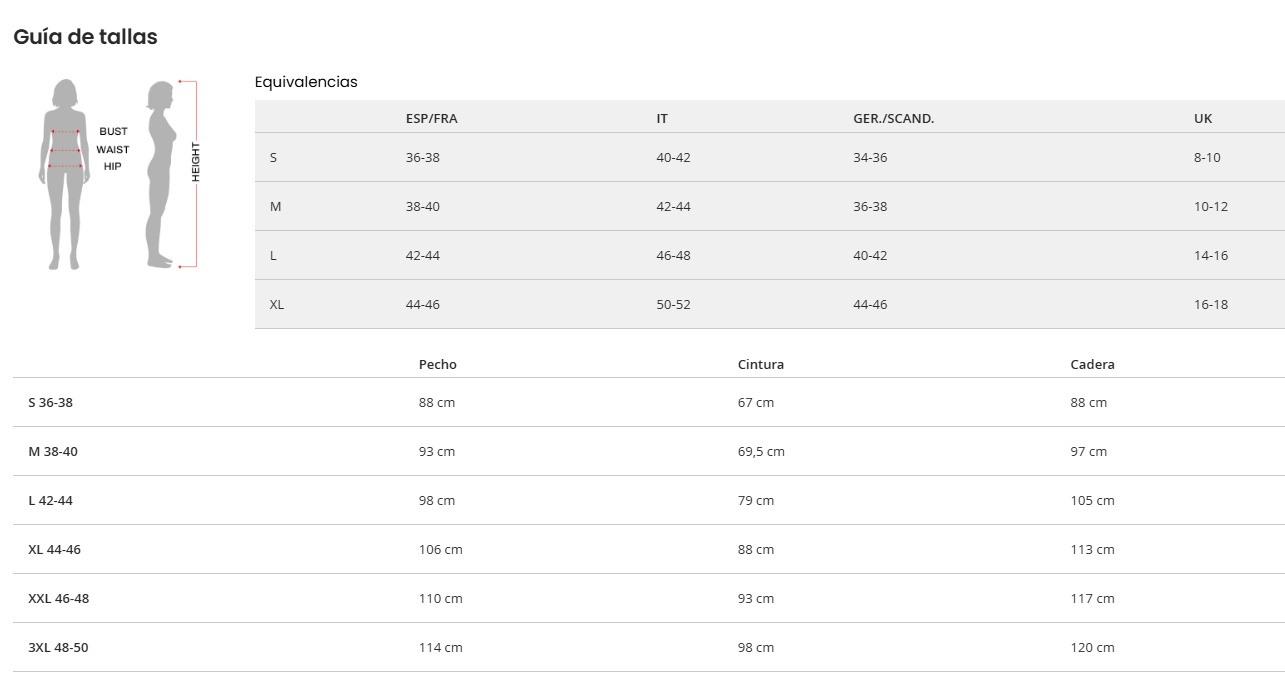Click the Cadera column header
The width and height of the screenshot is (1285, 693).
[1092, 364]
